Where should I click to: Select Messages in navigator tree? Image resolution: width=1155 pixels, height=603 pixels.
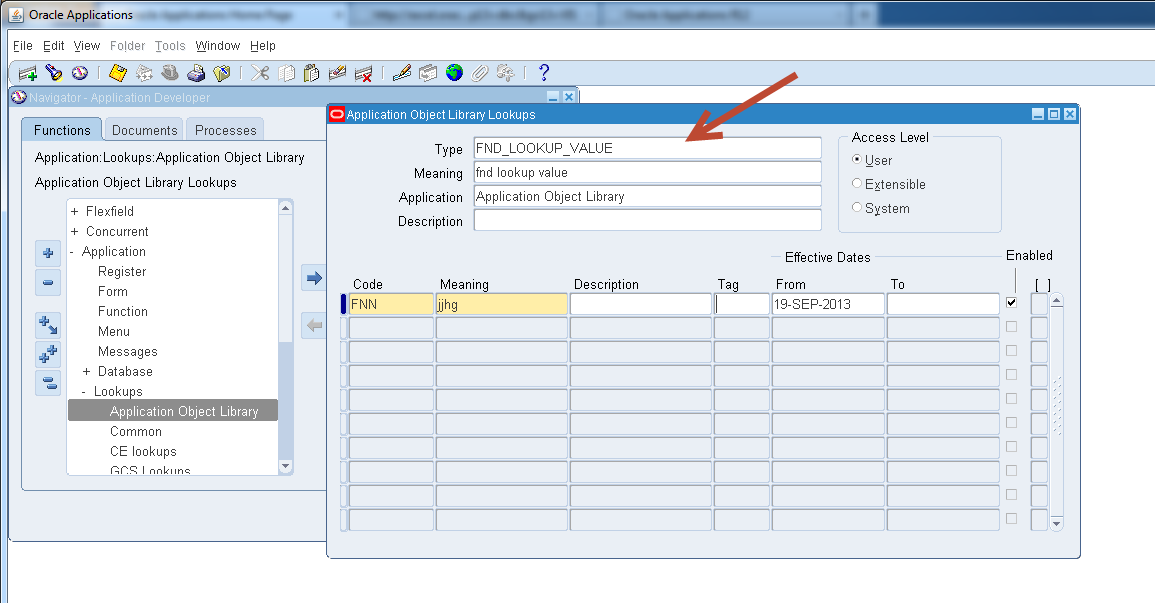pyautogui.click(x=128, y=352)
